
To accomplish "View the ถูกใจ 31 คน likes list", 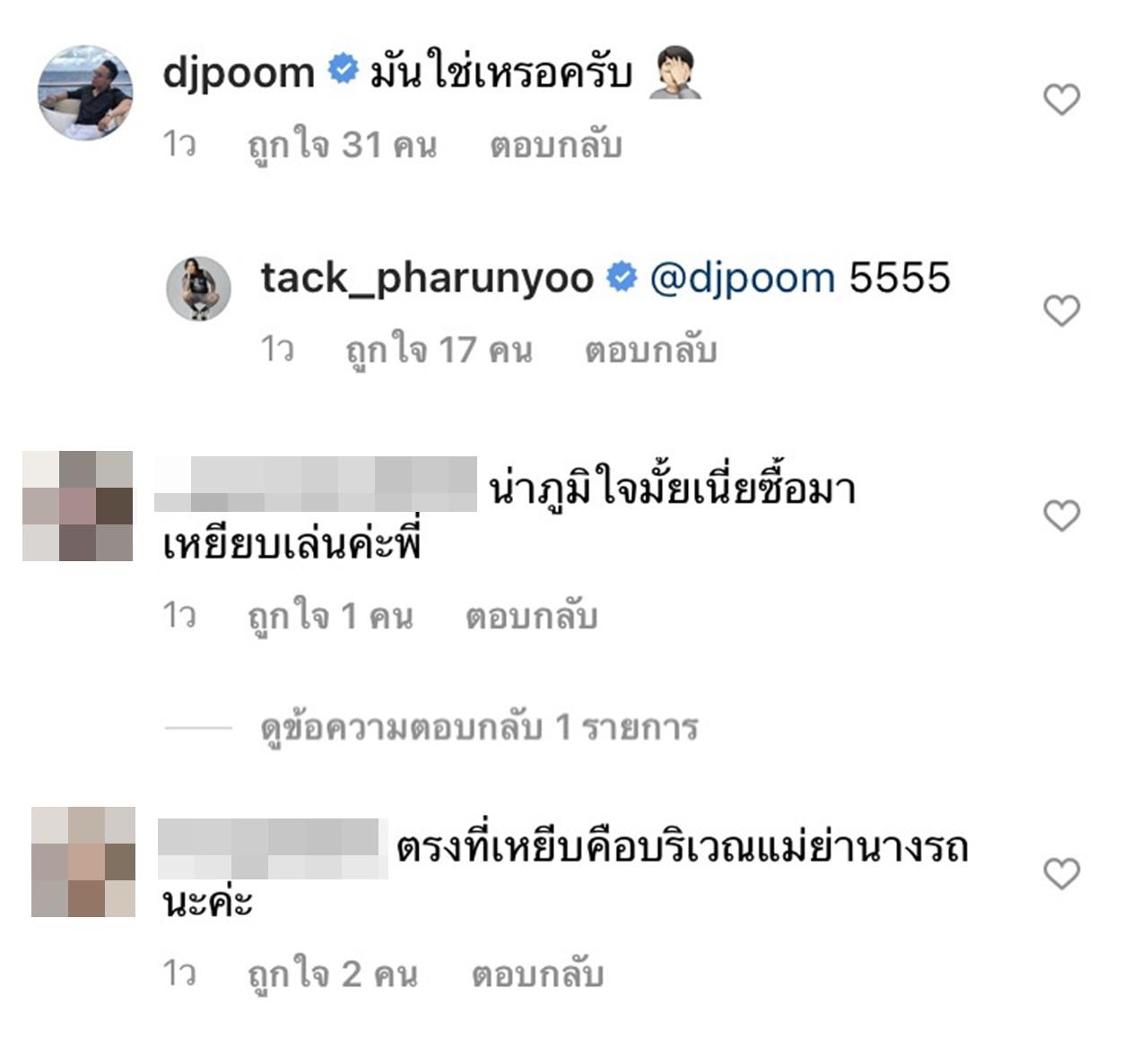I will tap(343, 144).
